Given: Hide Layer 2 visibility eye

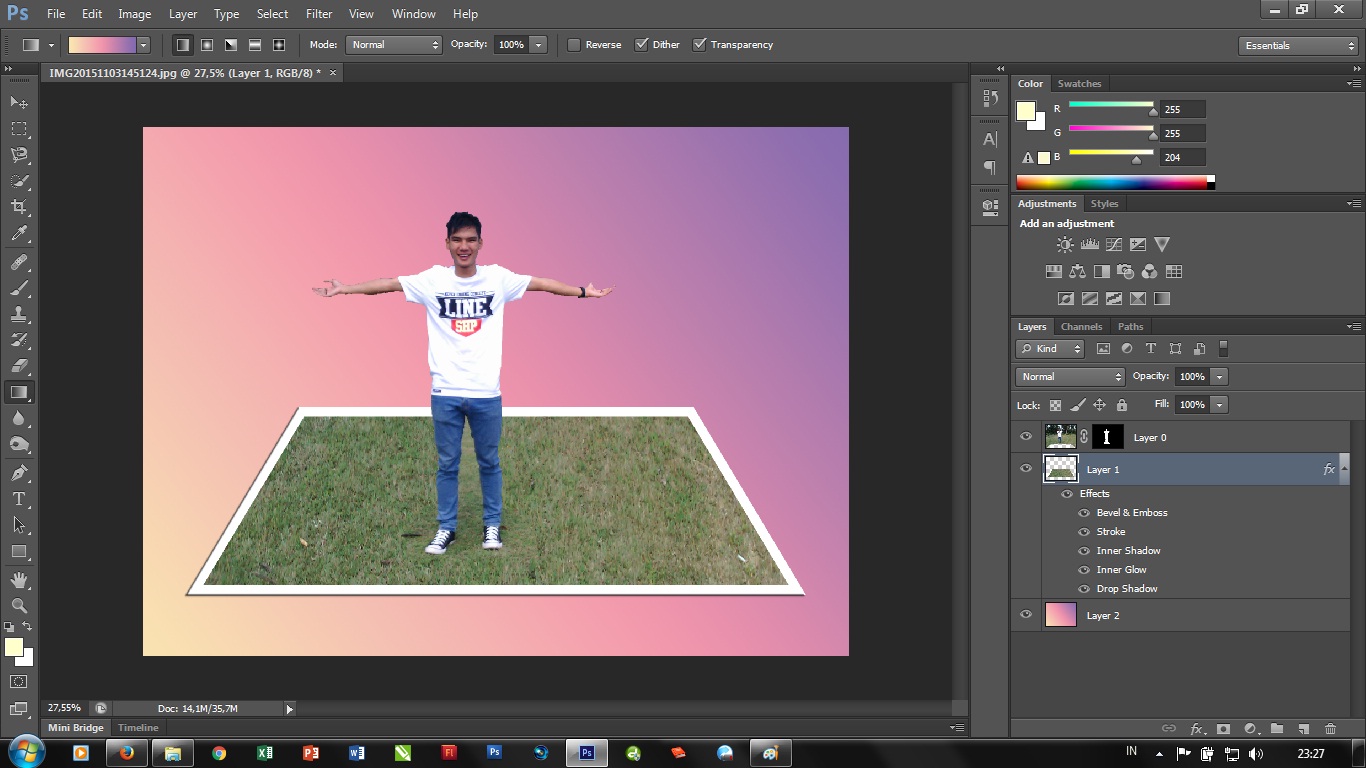Looking at the screenshot, I should 1026,615.
